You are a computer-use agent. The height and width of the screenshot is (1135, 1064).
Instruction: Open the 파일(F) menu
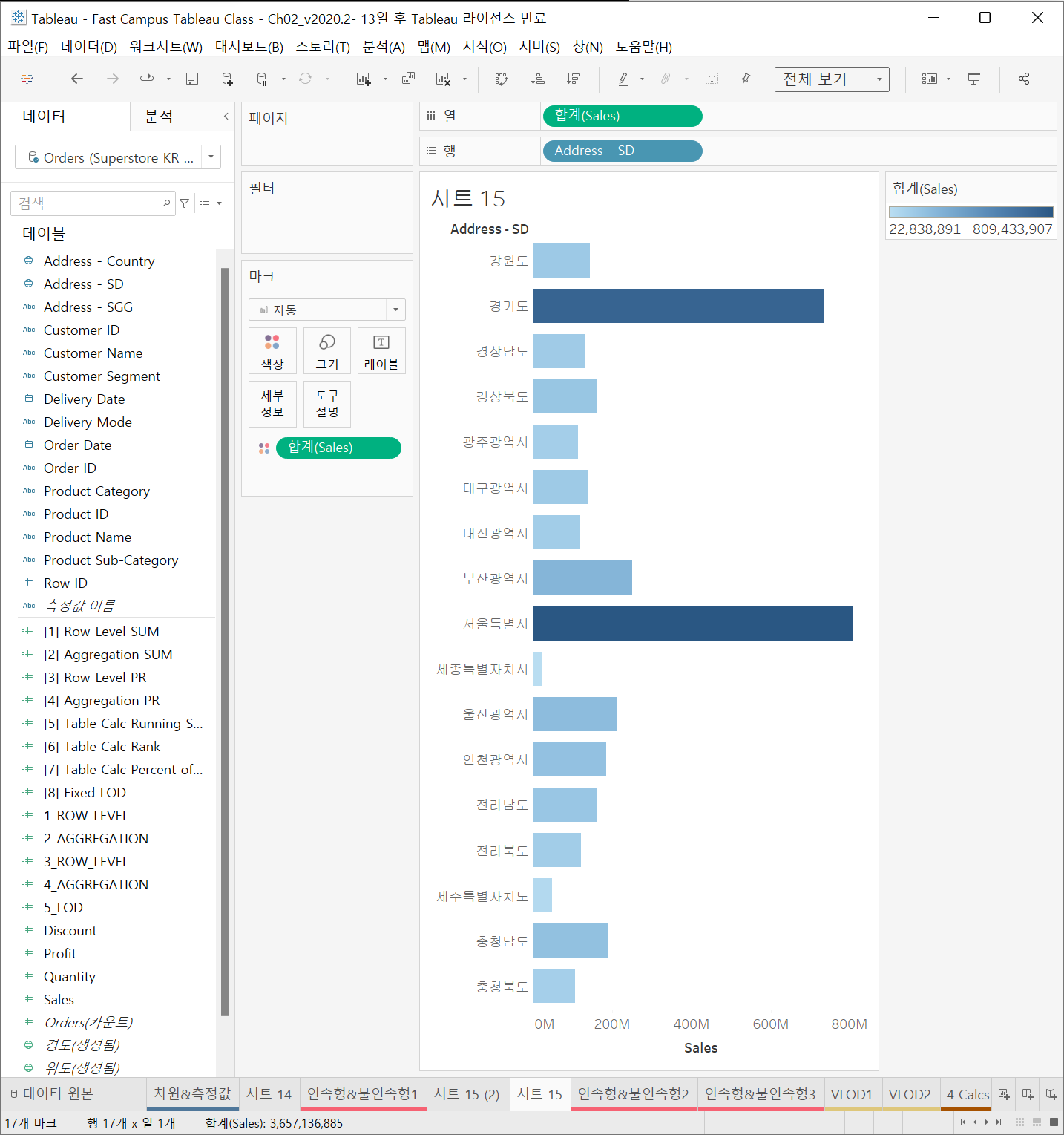28,47
